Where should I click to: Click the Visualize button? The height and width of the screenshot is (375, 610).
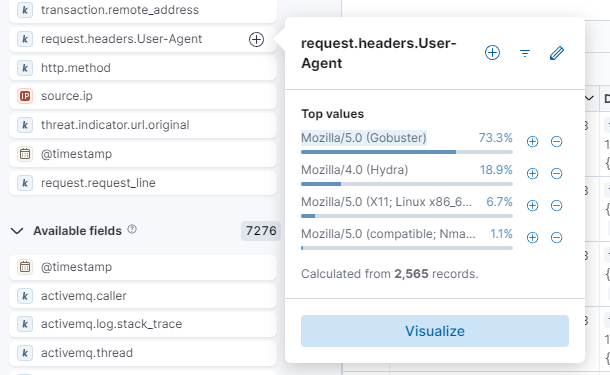tap(435, 331)
